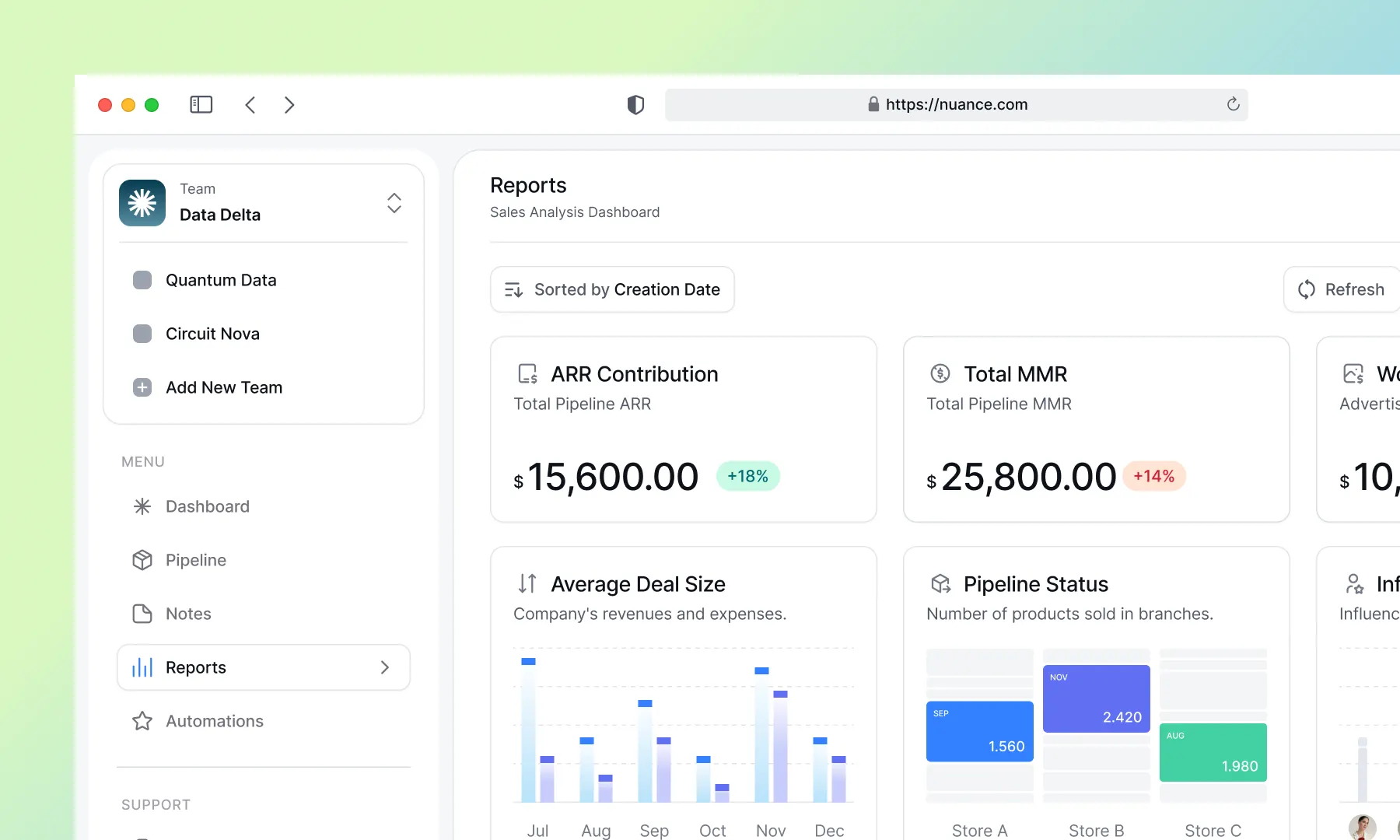Select the AUG 1.980 block for Store C
The image size is (1400, 840).
pyautogui.click(x=1213, y=752)
